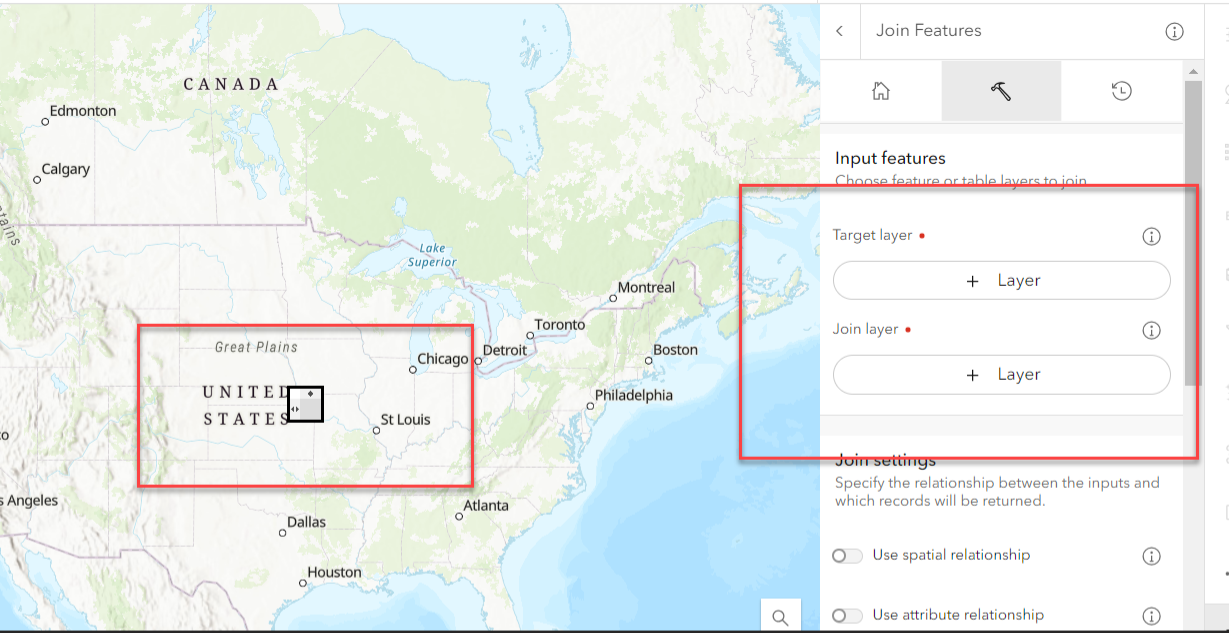Show info for Target layer
The width and height of the screenshot is (1229, 633).
[x=1151, y=237]
